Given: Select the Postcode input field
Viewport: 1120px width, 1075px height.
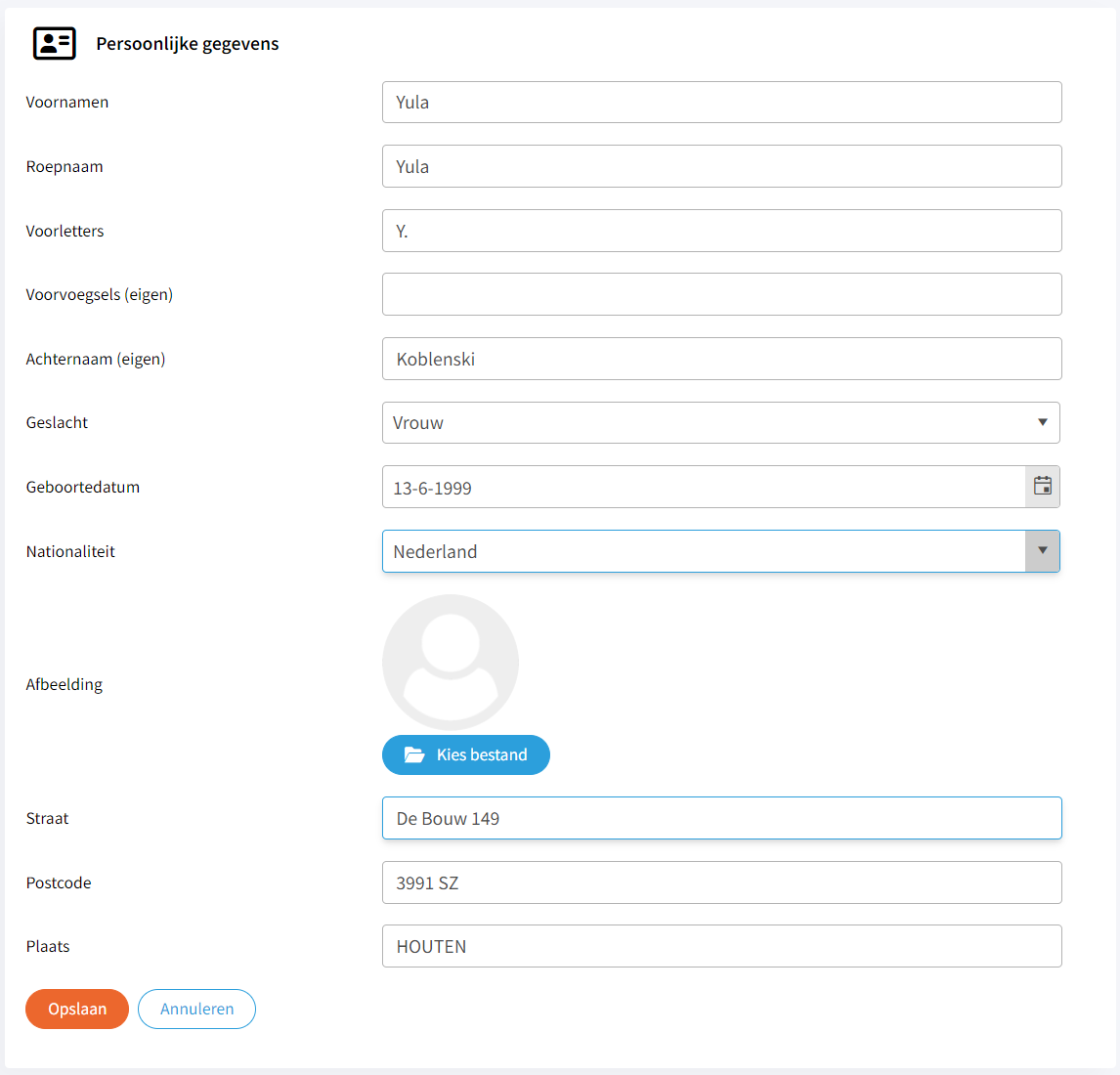Looking at the screenshot, I should click(x=721, y=882).
